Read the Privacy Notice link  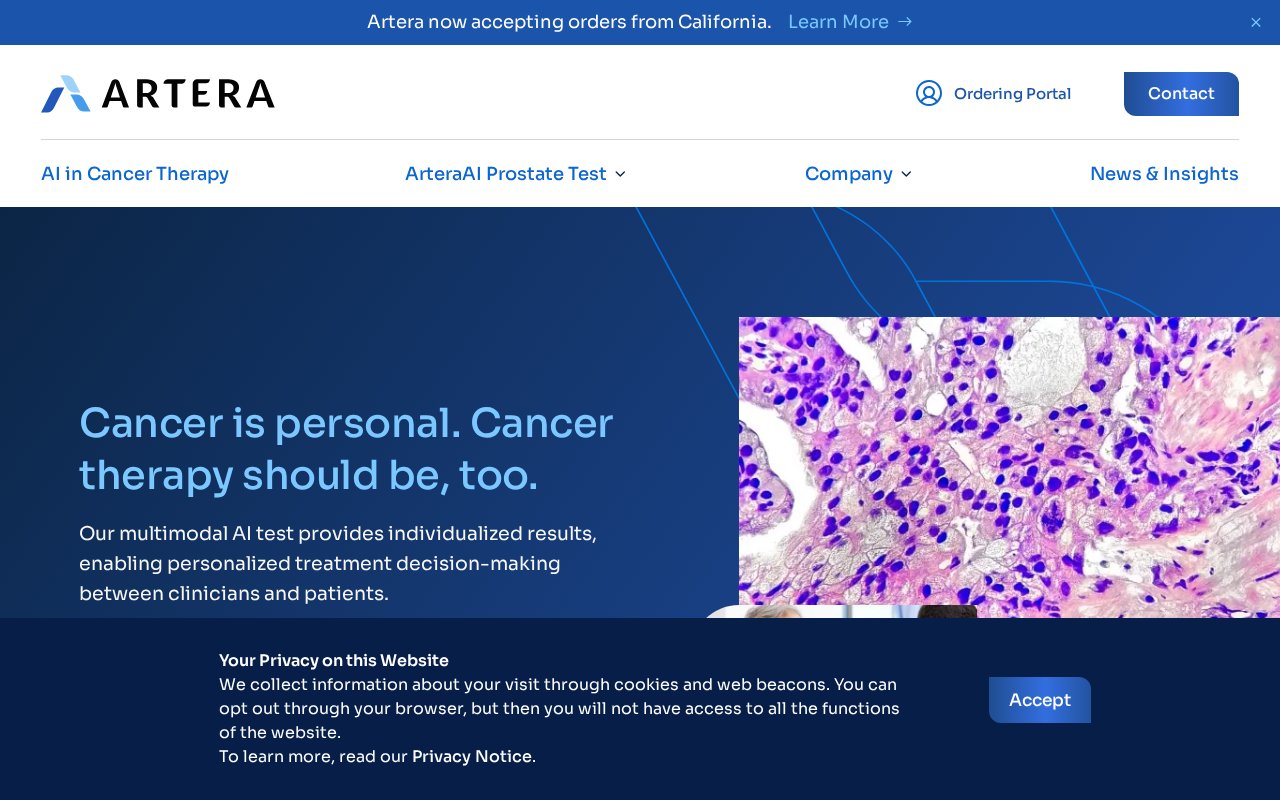point(472,756)
